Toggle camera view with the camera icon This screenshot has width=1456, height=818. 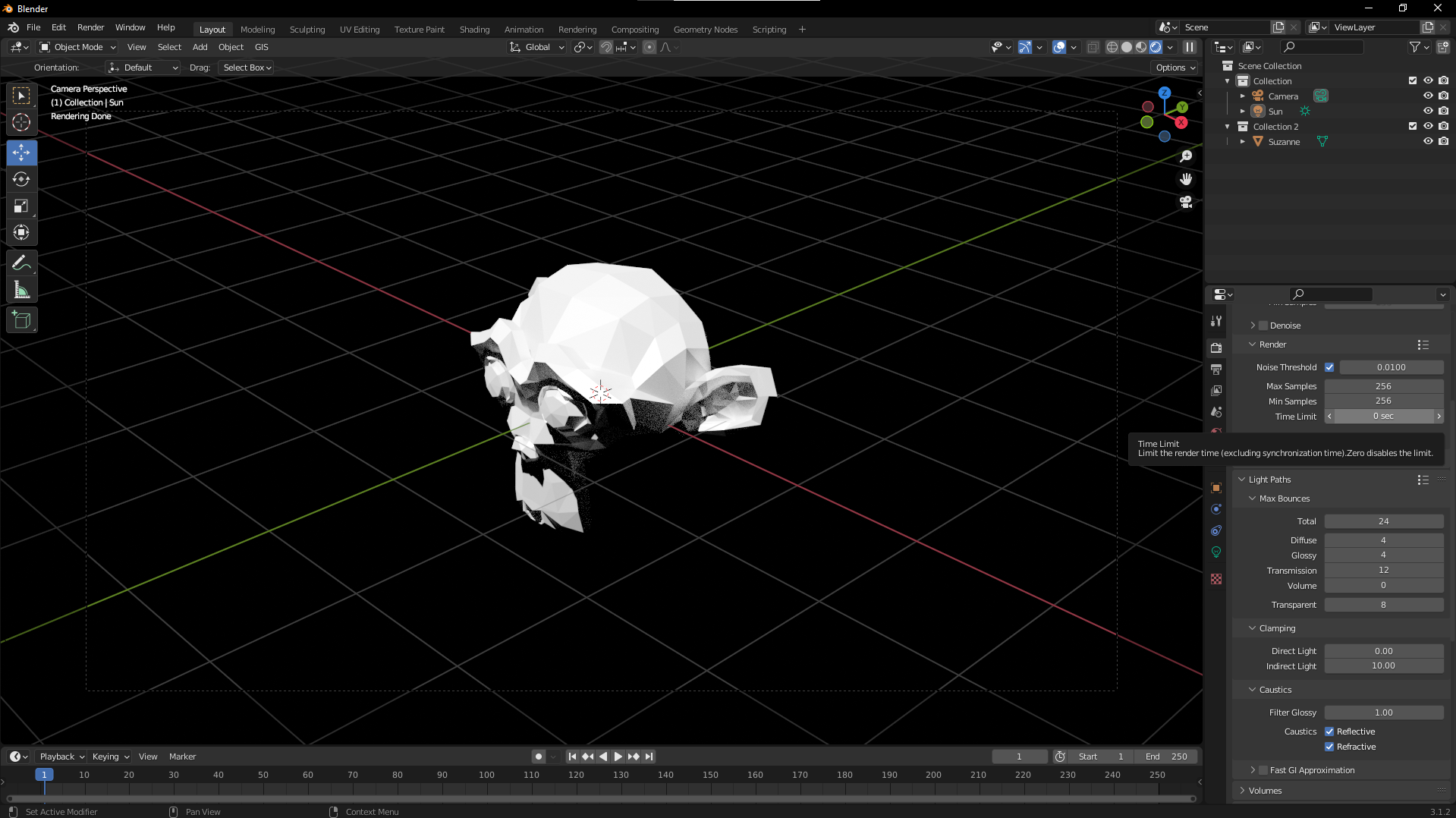tap(1186, 203)
